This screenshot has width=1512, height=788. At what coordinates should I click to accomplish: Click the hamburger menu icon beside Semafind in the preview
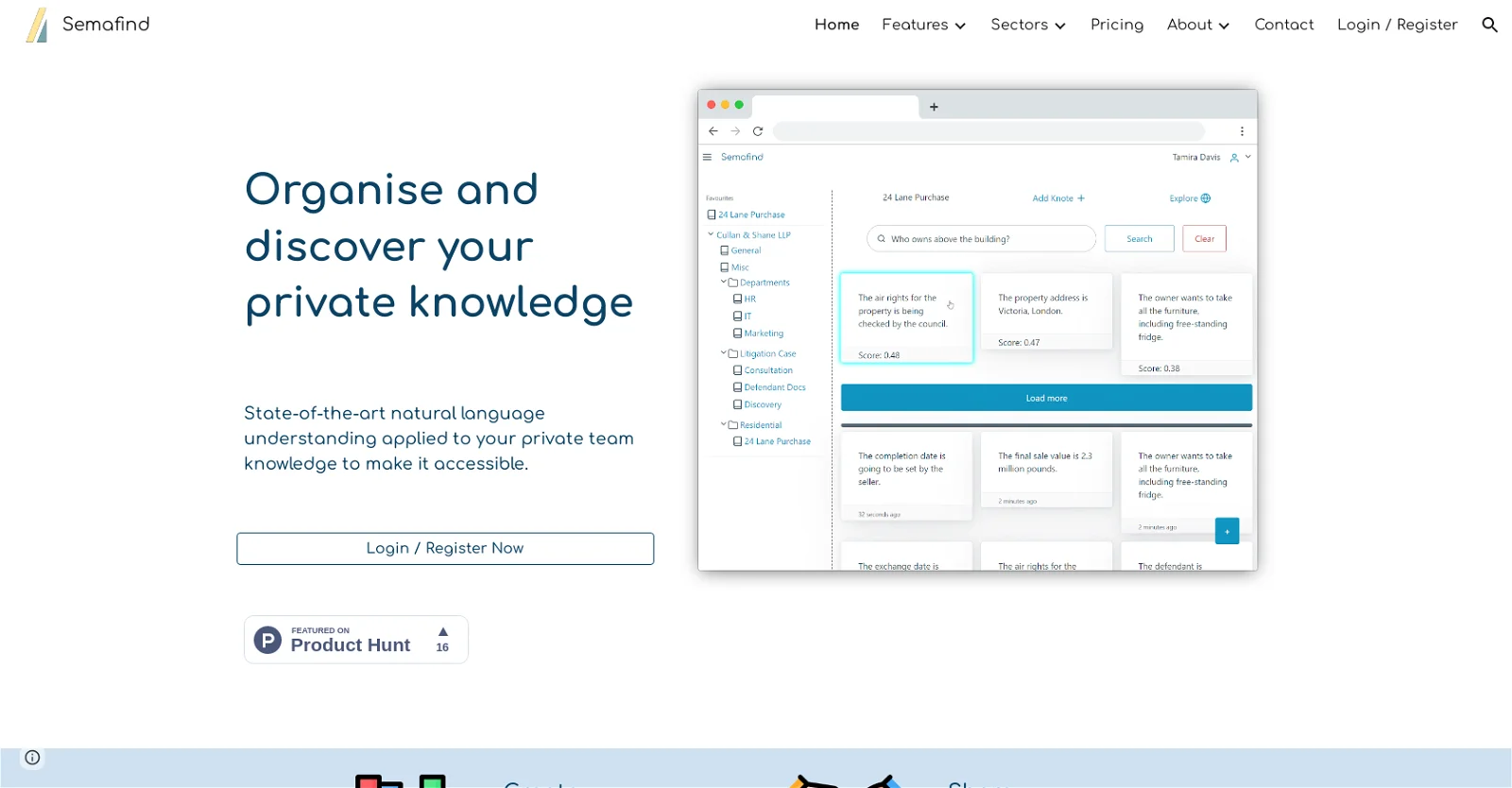(707, 157)
